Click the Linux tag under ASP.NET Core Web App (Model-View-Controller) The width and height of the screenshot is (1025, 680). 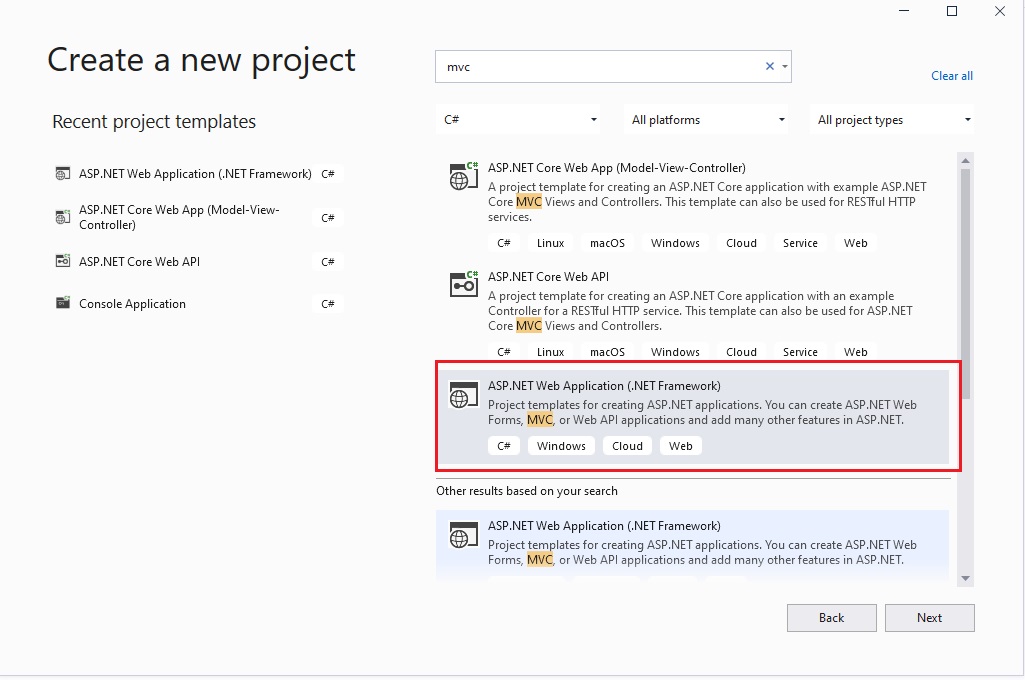[x=550, y=243]
